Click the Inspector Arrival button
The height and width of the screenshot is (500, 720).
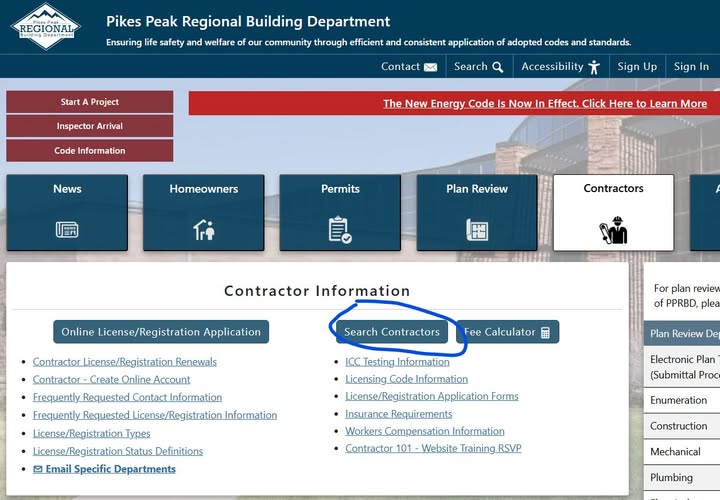coord(90,126)
